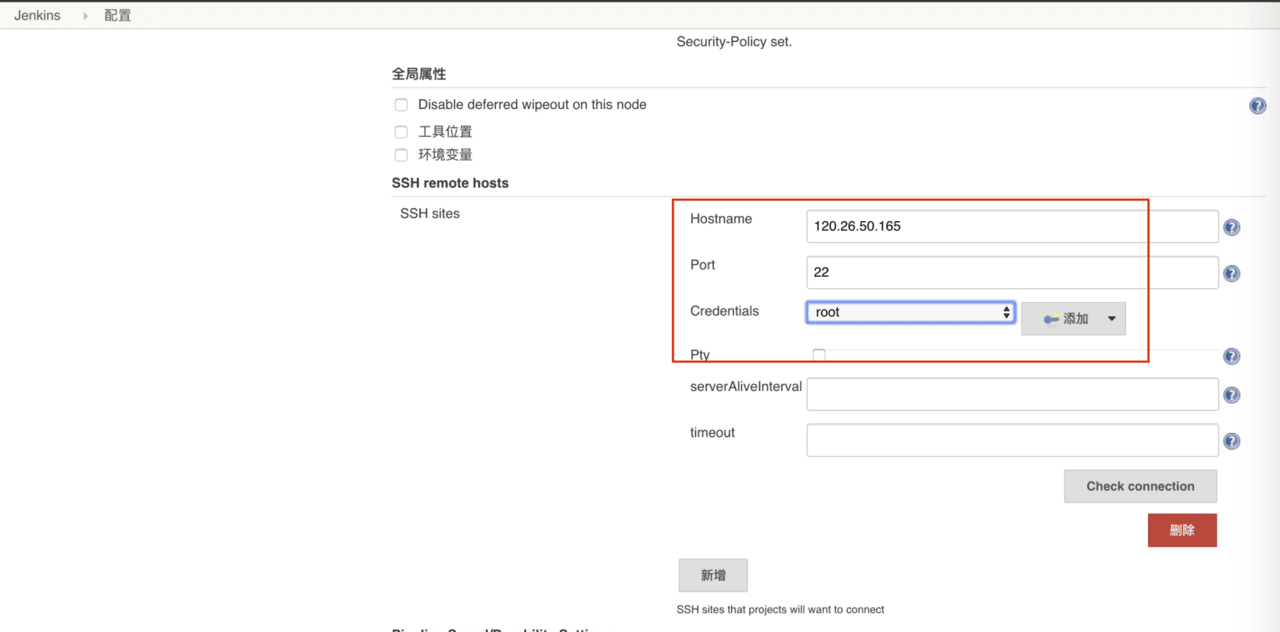This screenshot has height=632, width=1280.
Task: Click the 新增 SSH site button
Action: point(713,575)
